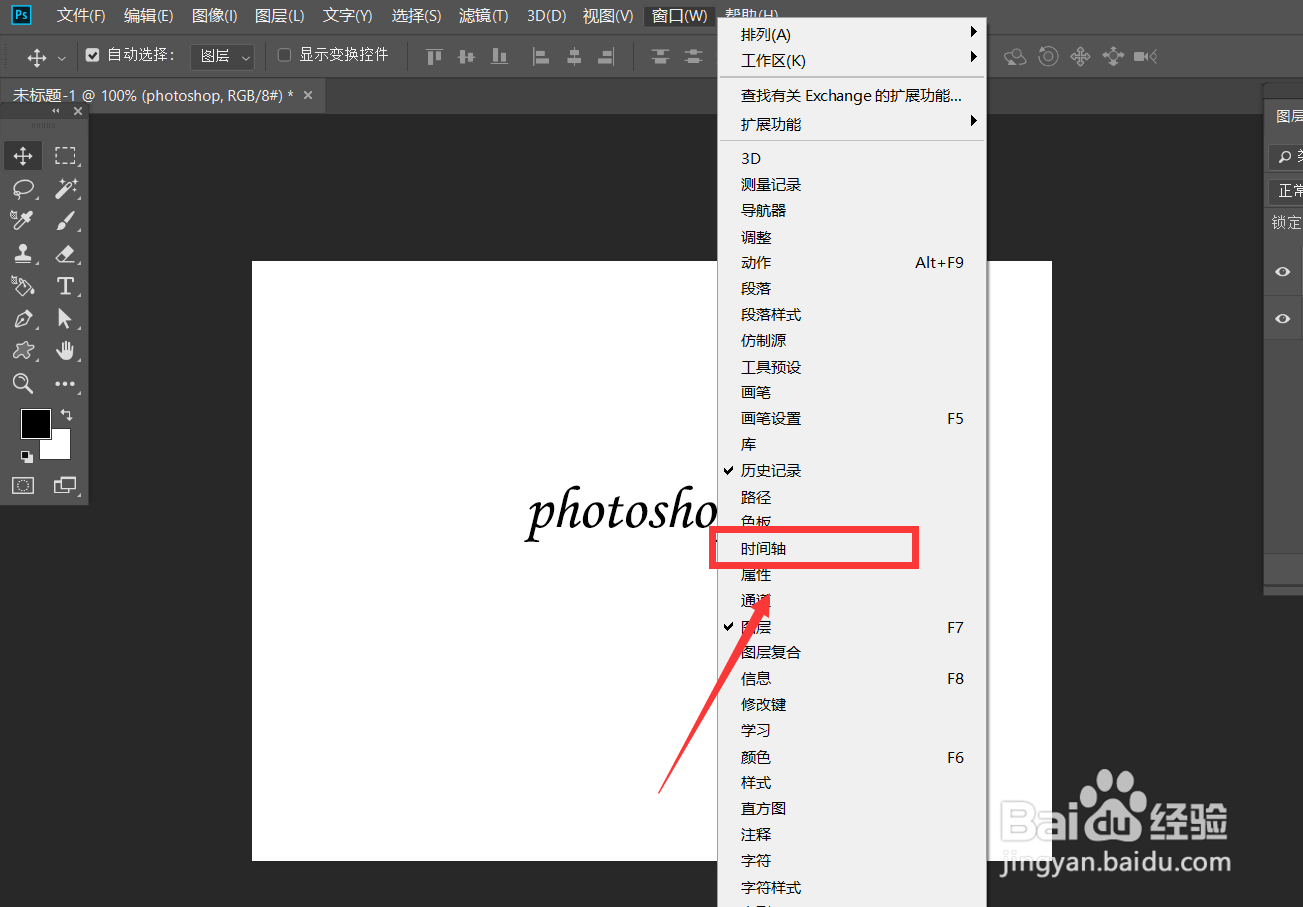Click the 3D orbit camera icon
The width and height of the screenshot is (1303, 907).
(1015, 57)
